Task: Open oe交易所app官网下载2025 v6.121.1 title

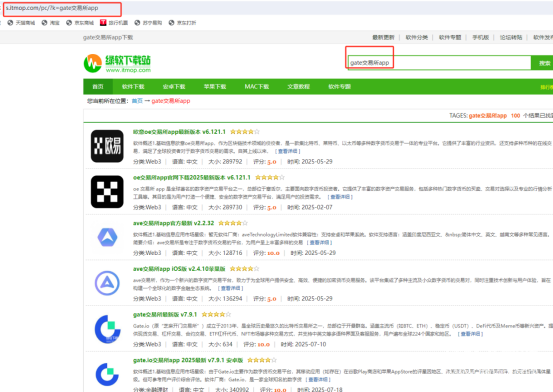Action: [192, 177]
